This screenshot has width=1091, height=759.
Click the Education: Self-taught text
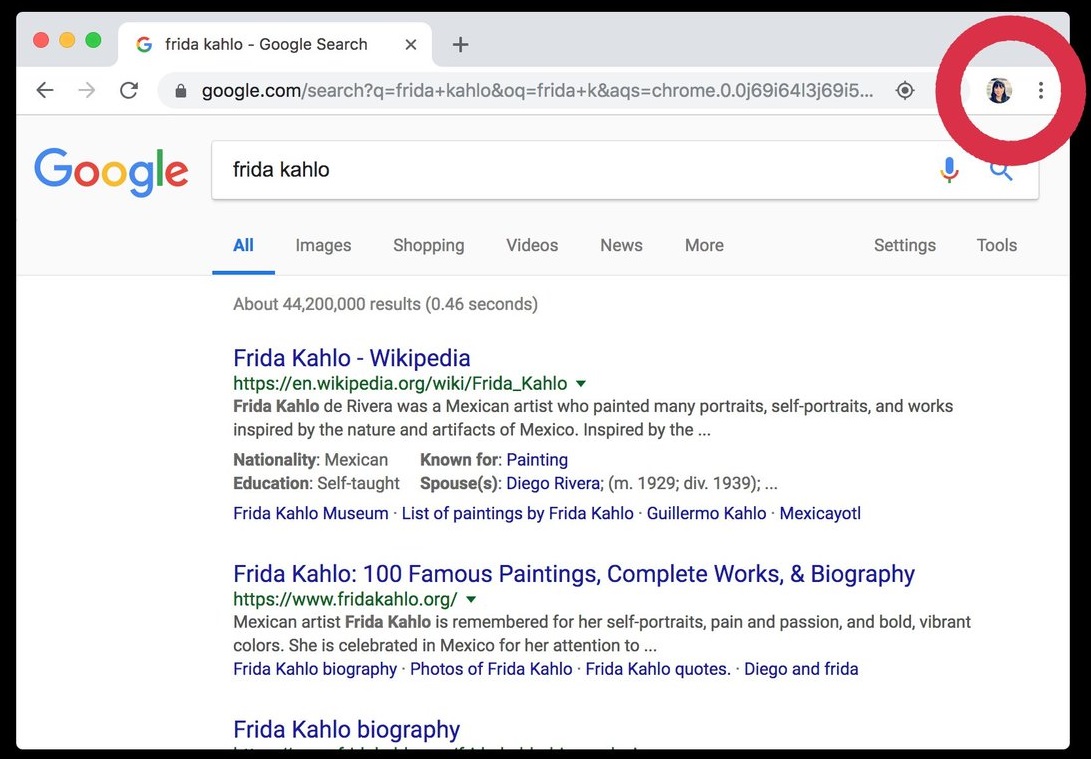coord(316,484)
